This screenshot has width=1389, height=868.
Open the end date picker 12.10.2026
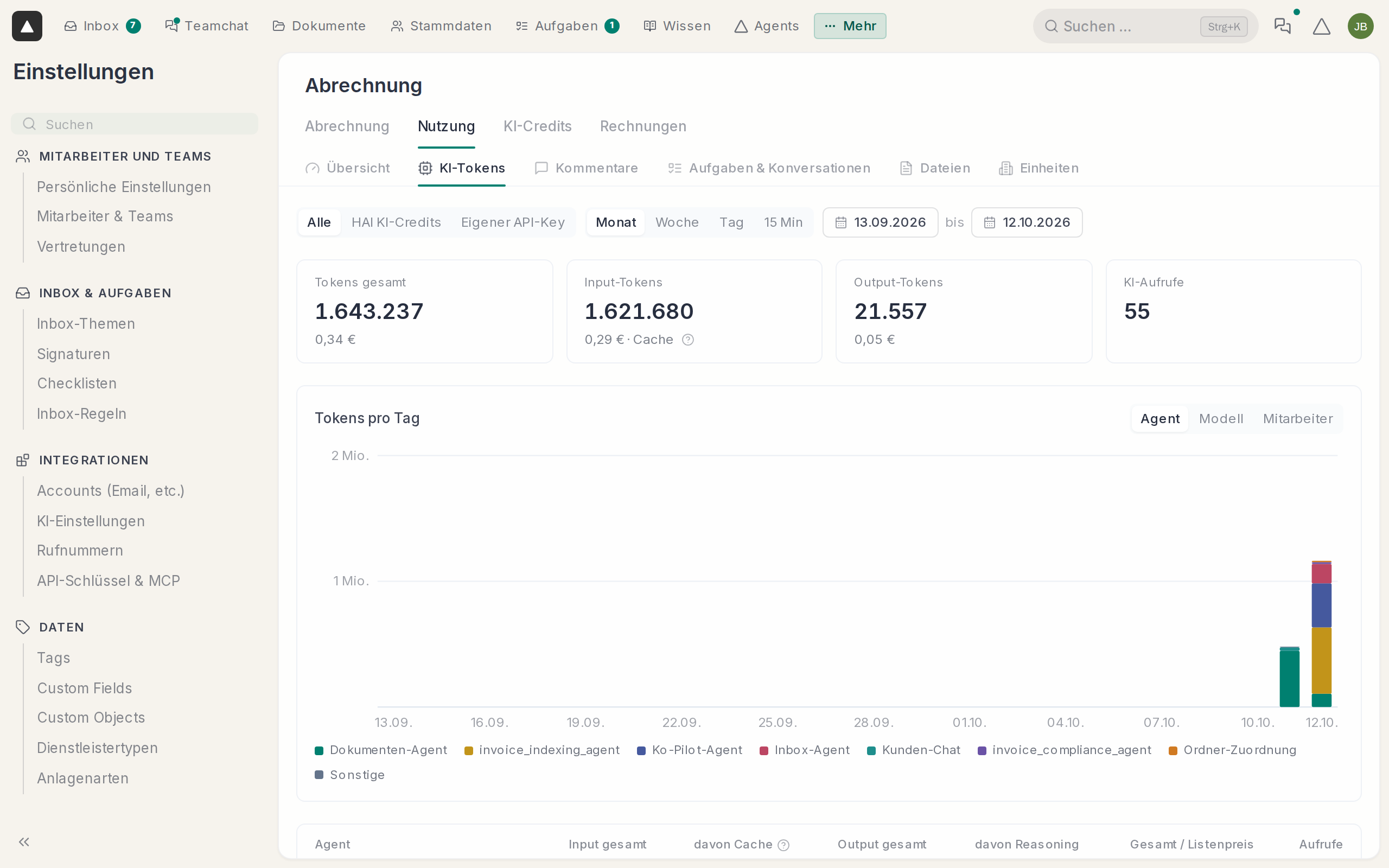tap(1027, 222)
